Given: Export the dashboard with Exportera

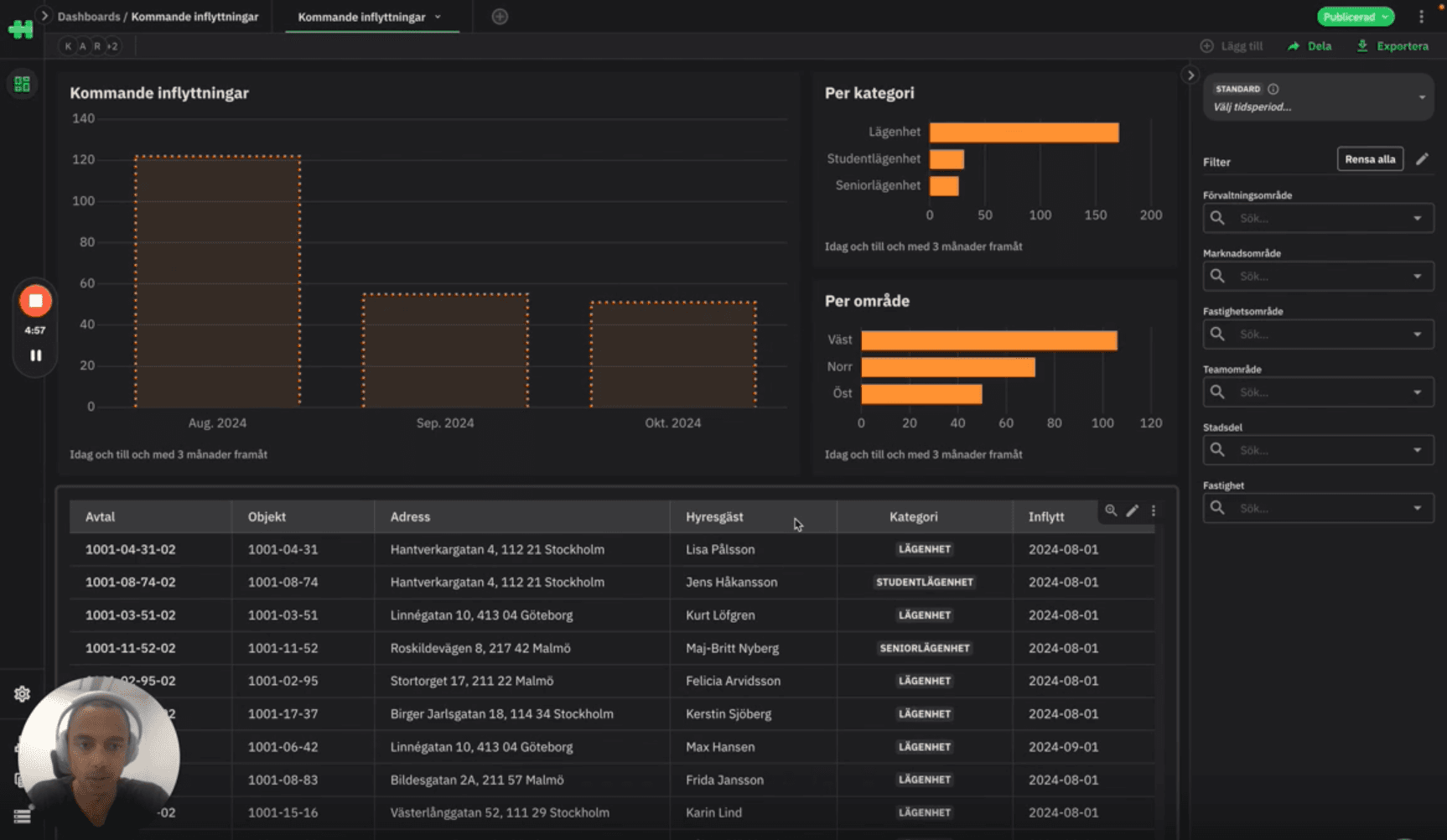Looking at the screenshot, I should click(x=1393, y=46).
